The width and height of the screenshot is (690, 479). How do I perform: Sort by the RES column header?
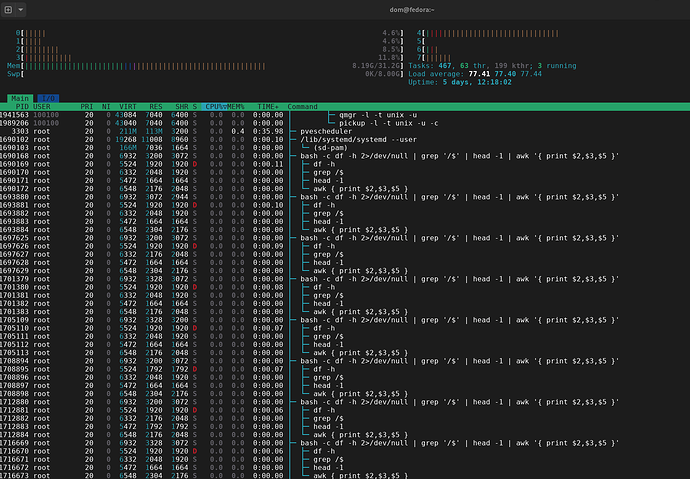pos(155,107)
